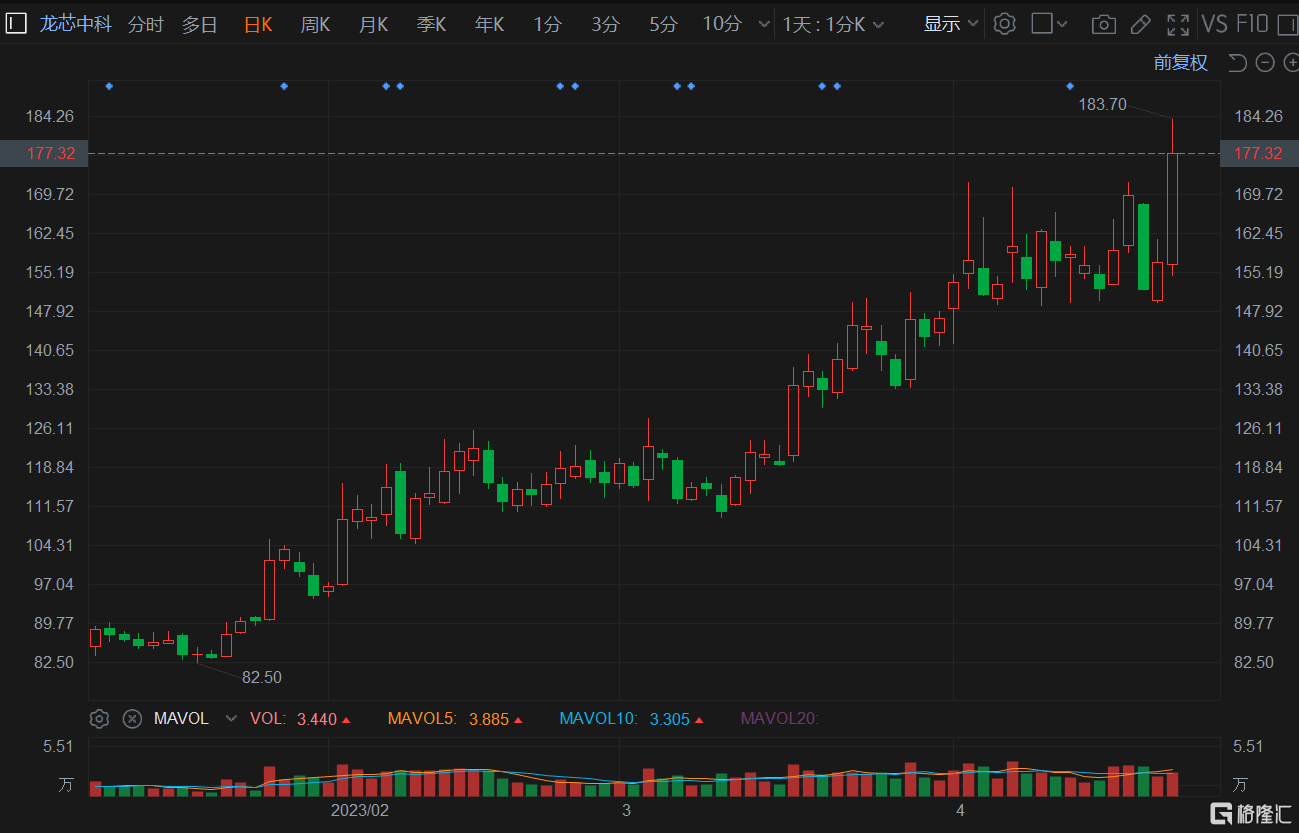This screenshot has width=1299, height=833.
Task: Select the 3分 three-minute interval
Action: pyautogui.click(x=605, y=24)
